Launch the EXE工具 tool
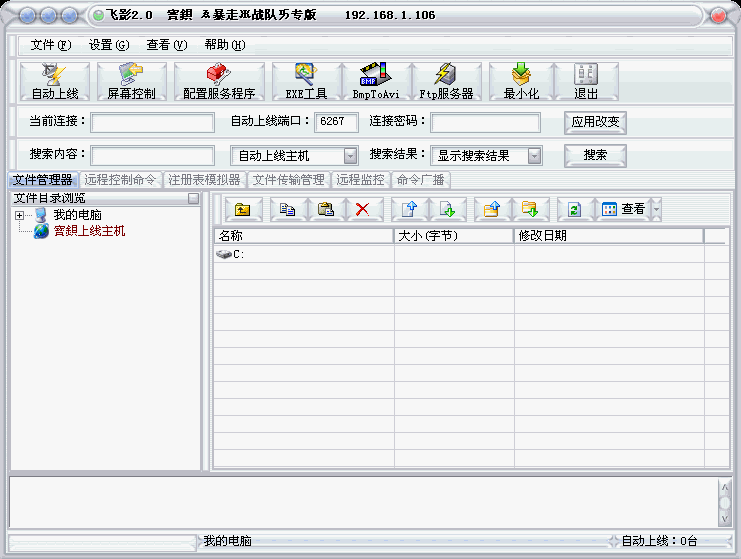This screenshot has width=741, height=559. click(306, 81)
